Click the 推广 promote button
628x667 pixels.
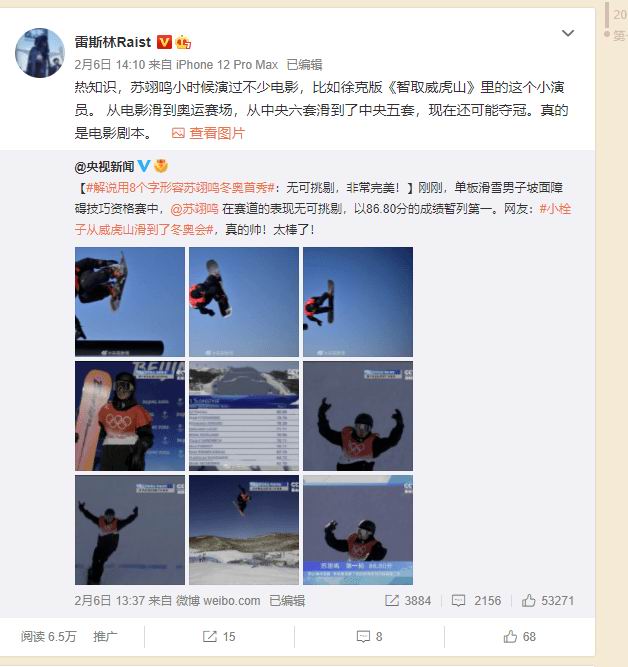[105, 637]
